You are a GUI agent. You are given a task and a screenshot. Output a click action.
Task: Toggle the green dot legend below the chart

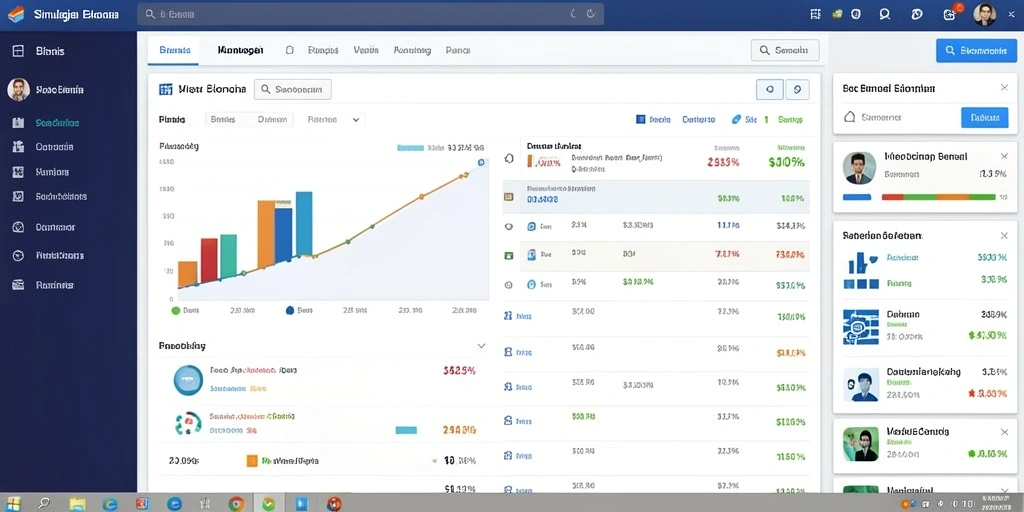175,311
